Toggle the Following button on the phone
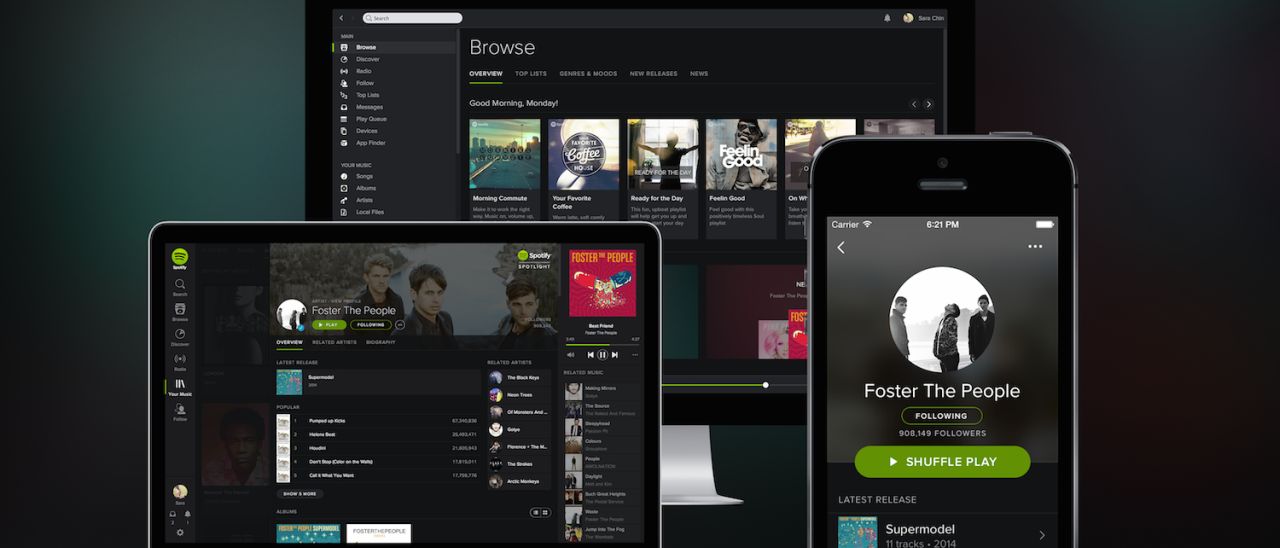The image size is (1280, 548). click(941, 416)
